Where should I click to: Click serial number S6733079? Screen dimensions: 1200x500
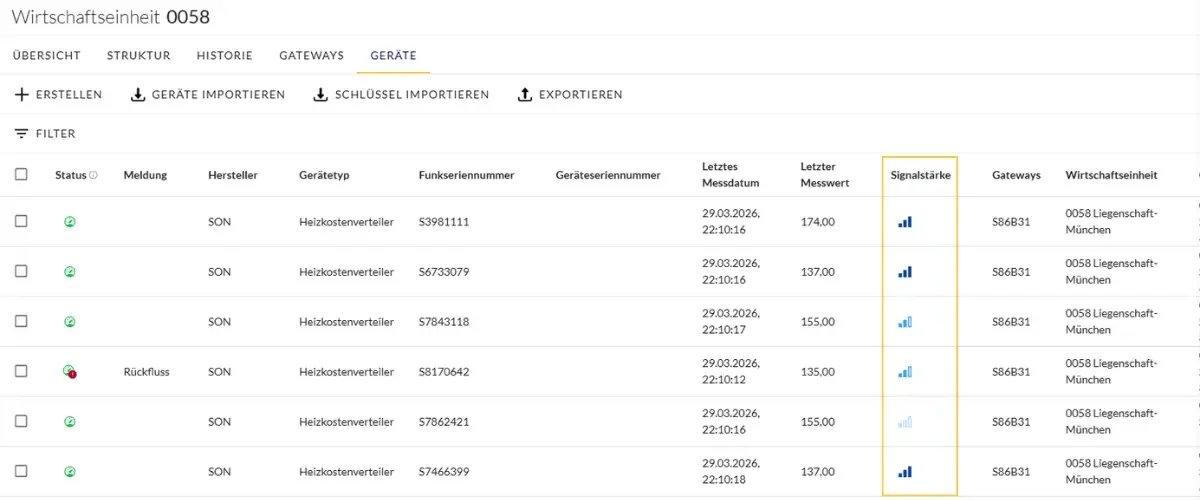point(444,272)
